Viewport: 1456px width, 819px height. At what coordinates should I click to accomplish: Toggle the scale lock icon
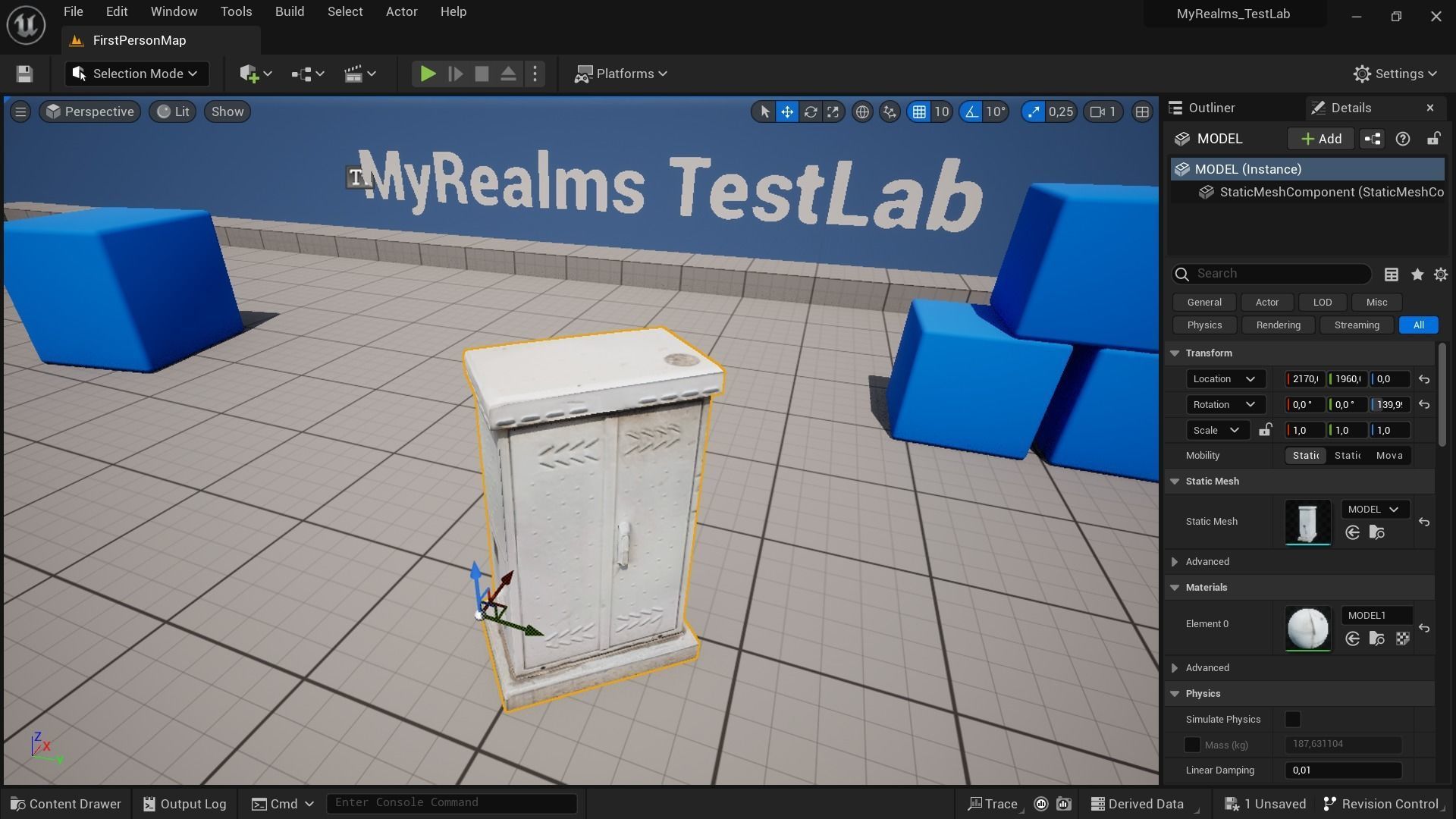(x=1265, y=430)
